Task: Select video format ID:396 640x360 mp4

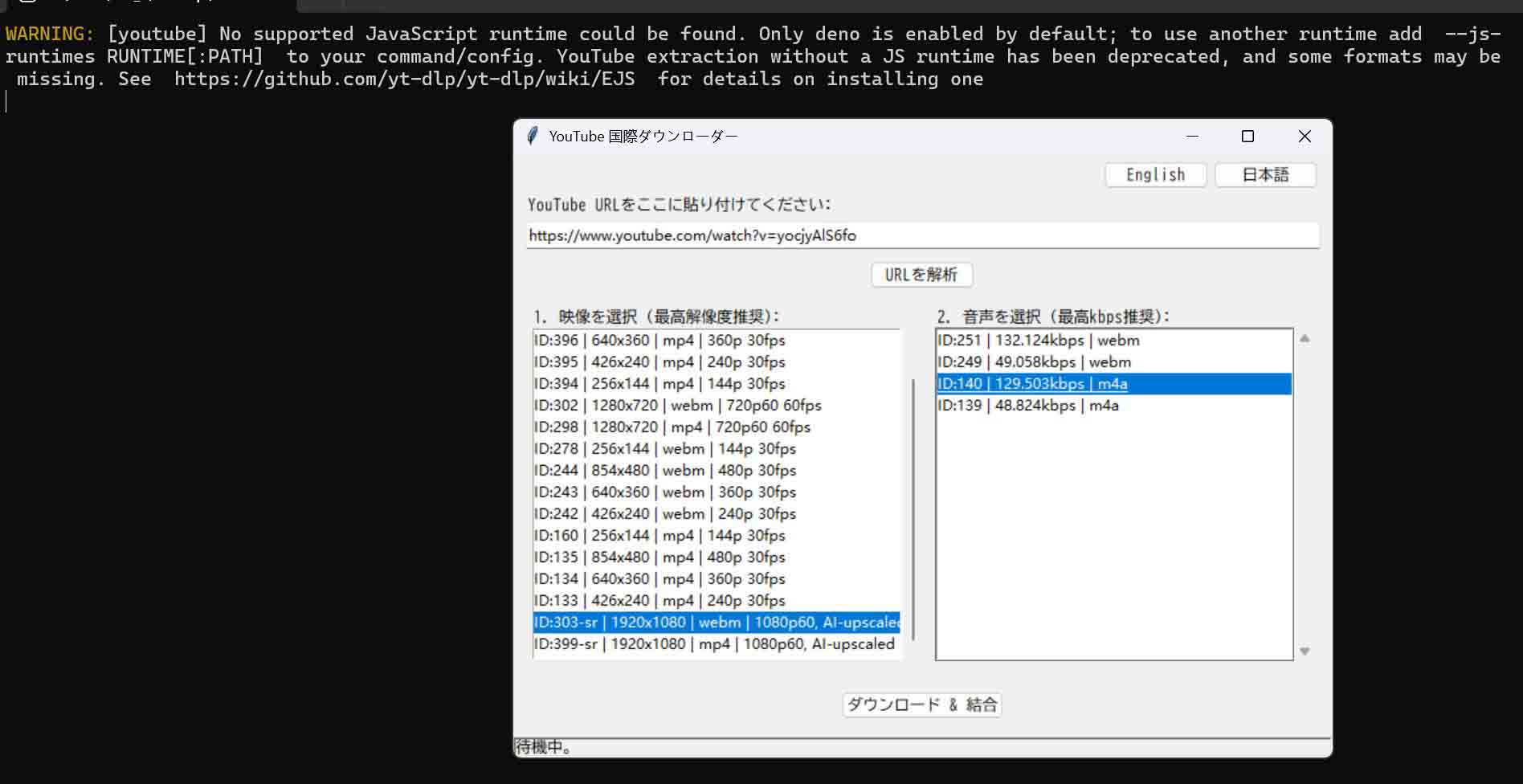Action: coord(659,341)
